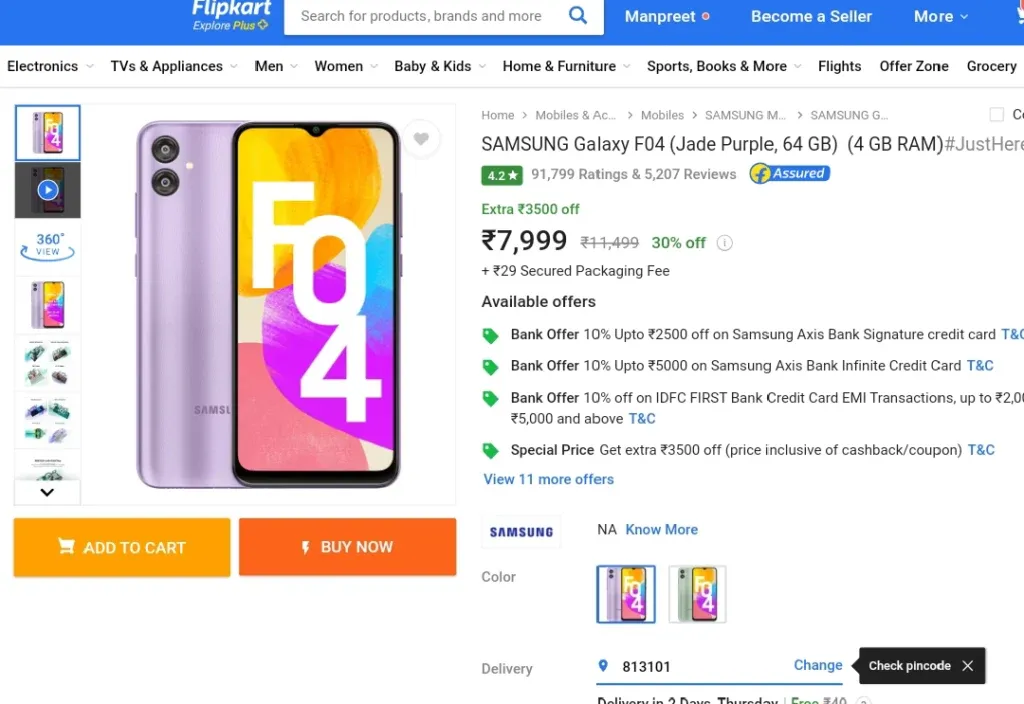This screenshot has width=1024, height=704.
Task: Expand the Electronics category menu
Action: [50, 66]
